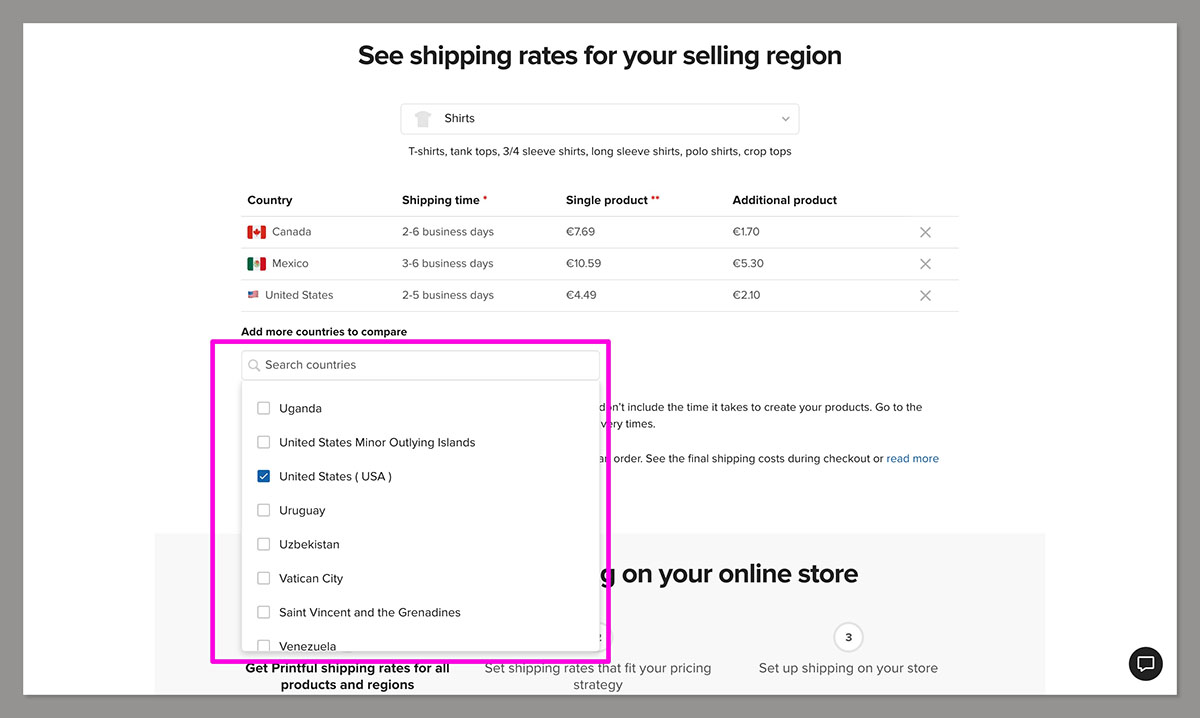The image size is (1200, 718).
Task: Click the Mexico flag icon
Action: (255, 263)
